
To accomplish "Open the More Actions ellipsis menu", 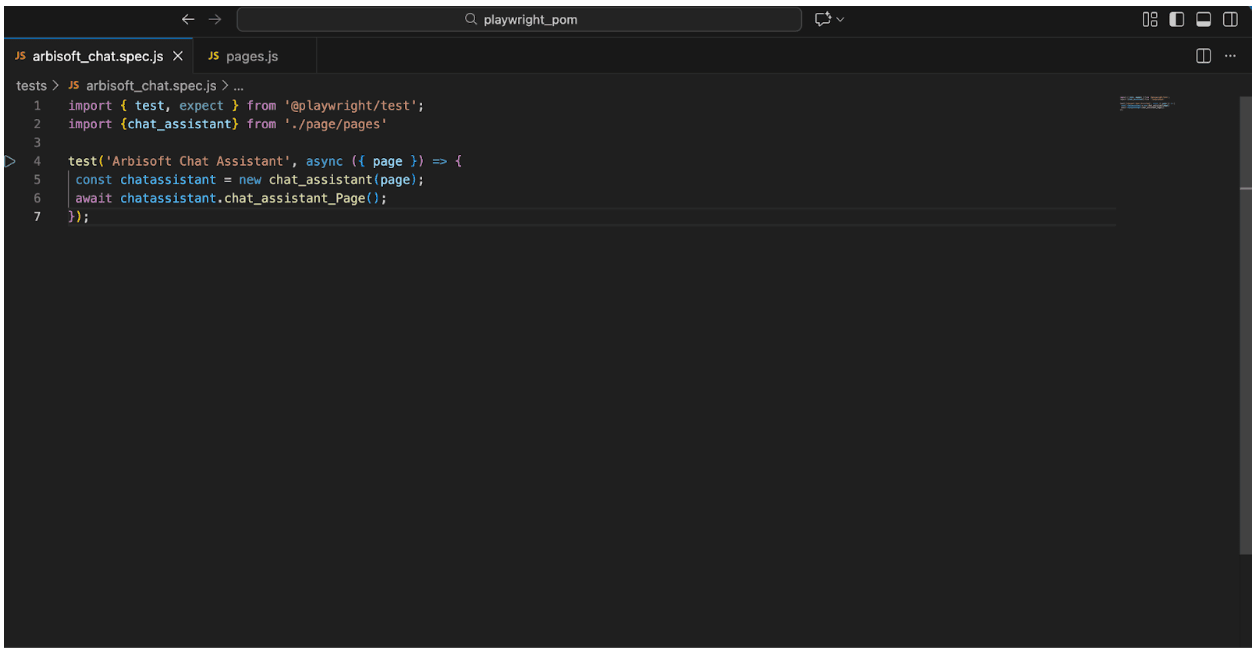I will click(1230, 56).
